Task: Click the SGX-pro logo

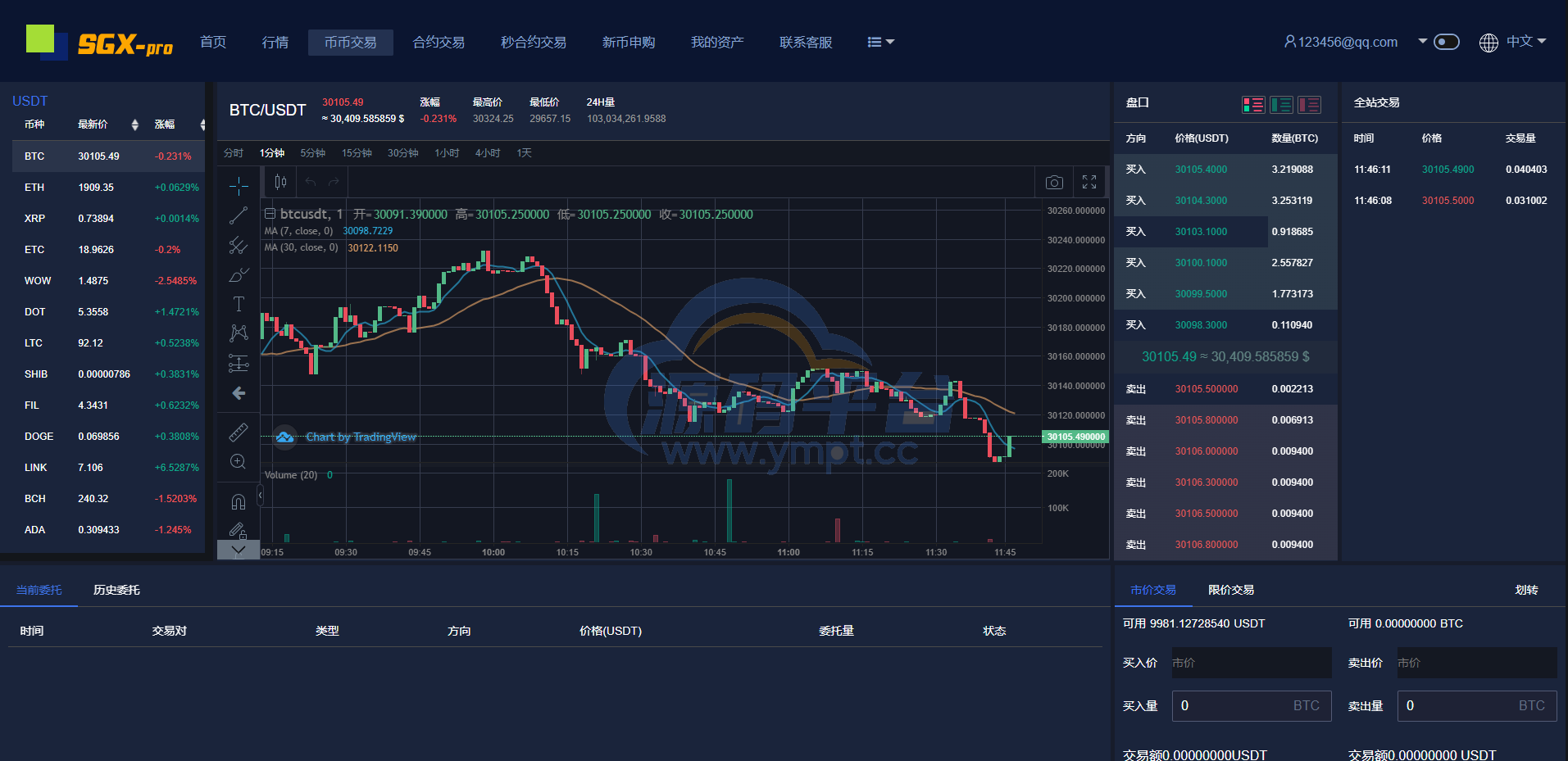Action: pyautogui.click(x=100, y=42)
